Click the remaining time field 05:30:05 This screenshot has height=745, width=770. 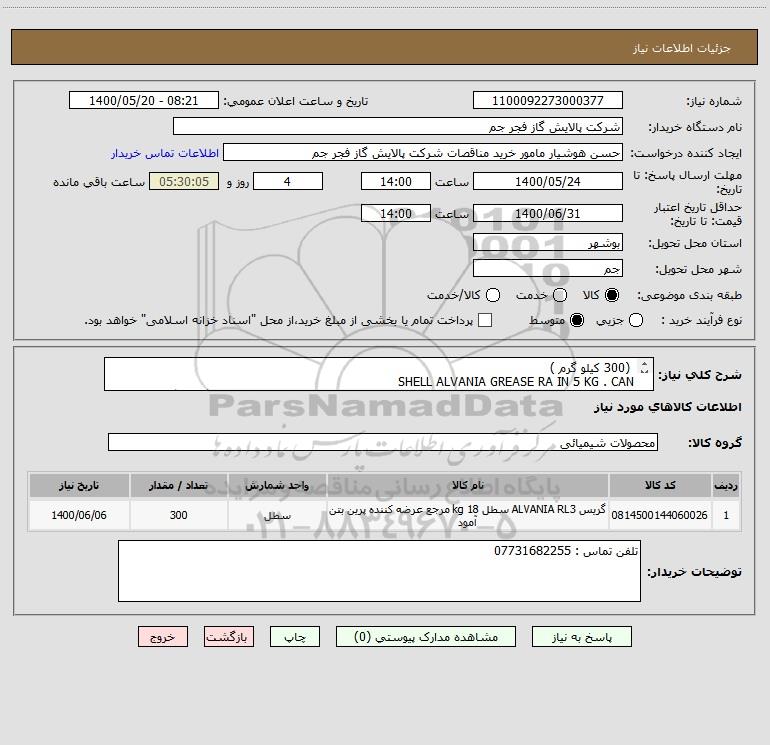[x=184, y=181]
